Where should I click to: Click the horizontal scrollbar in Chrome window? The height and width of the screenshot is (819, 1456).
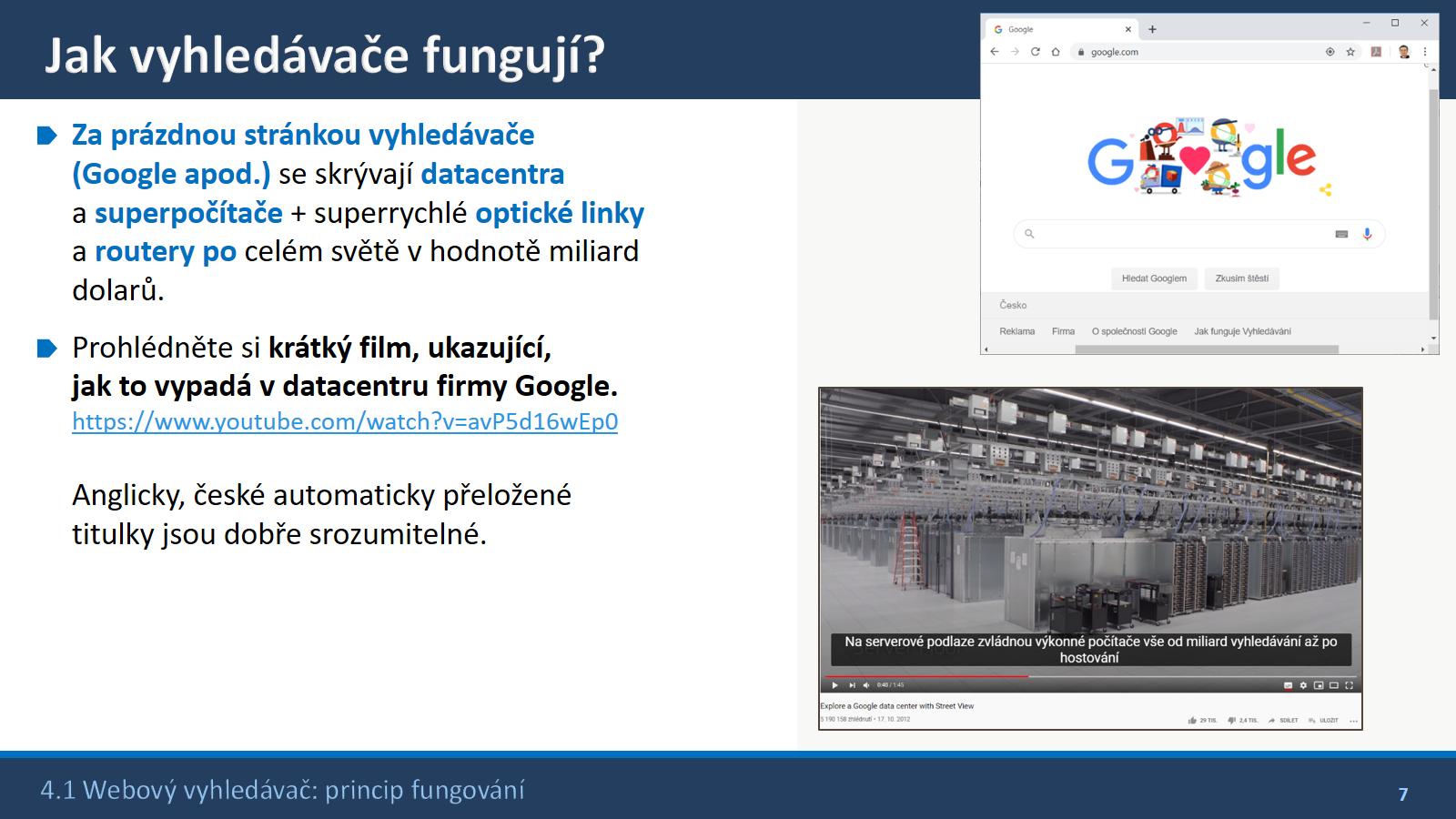1207,349
